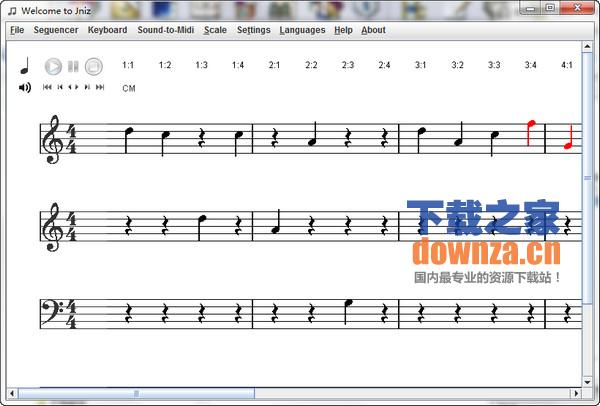Start playback with the Play button
This screenshot has width=600, height=406.
(53, 66)
